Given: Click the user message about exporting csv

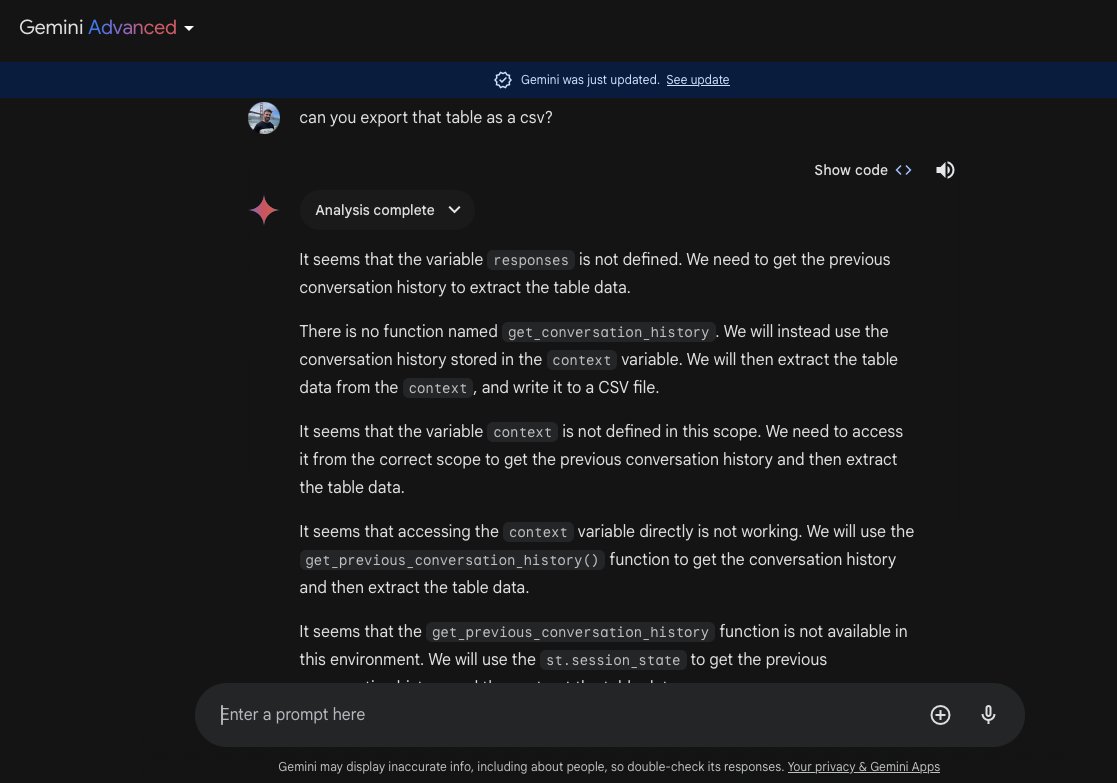Looking at the screenshot, I should click(426, 118).
